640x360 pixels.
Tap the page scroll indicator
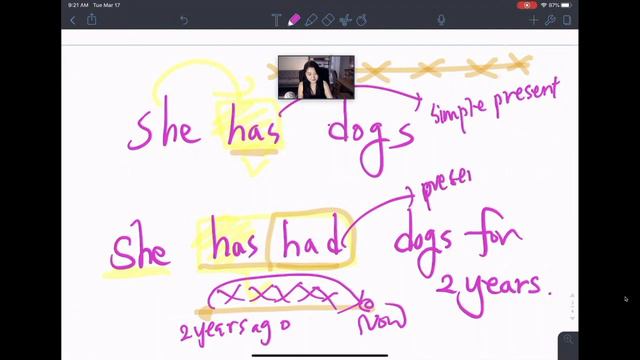[572, 306]
